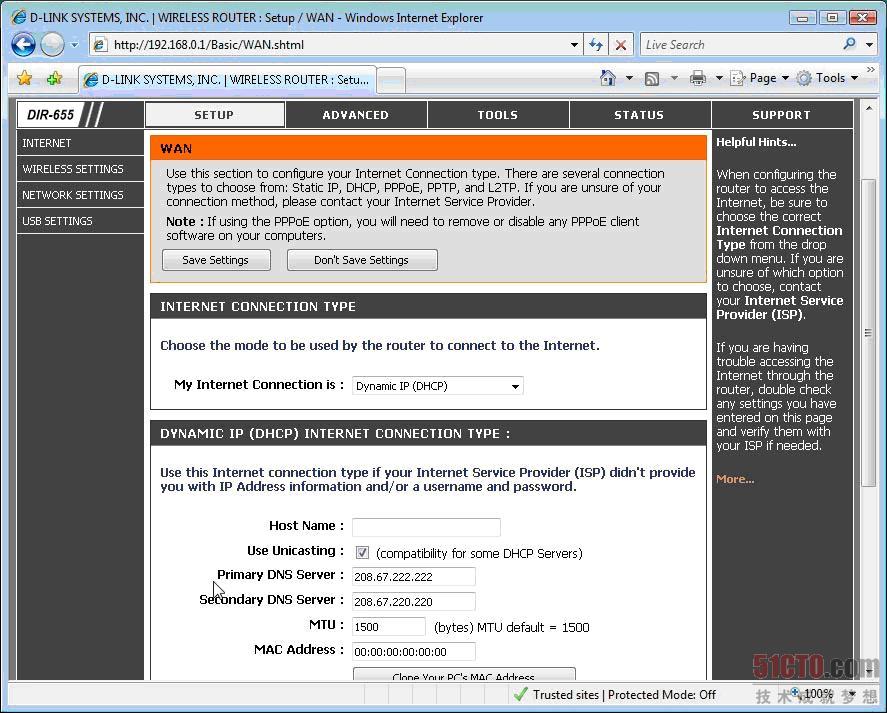Click the Internet Explorer title bar icon

[x=19, y=17]
